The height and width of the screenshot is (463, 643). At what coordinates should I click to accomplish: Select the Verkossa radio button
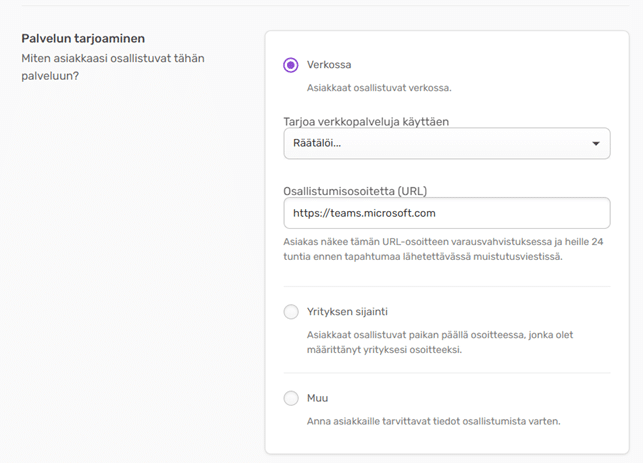click(x=291, y=65)
